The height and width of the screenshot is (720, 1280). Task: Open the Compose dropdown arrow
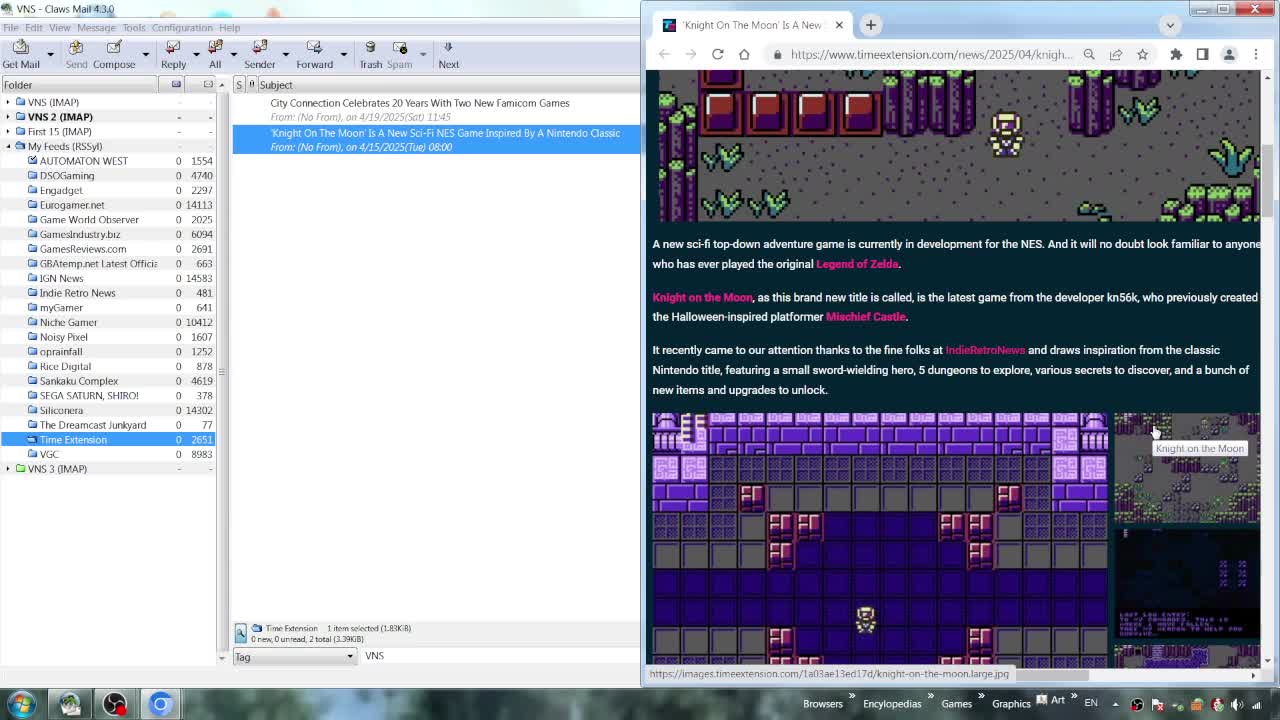coord(145,55)
